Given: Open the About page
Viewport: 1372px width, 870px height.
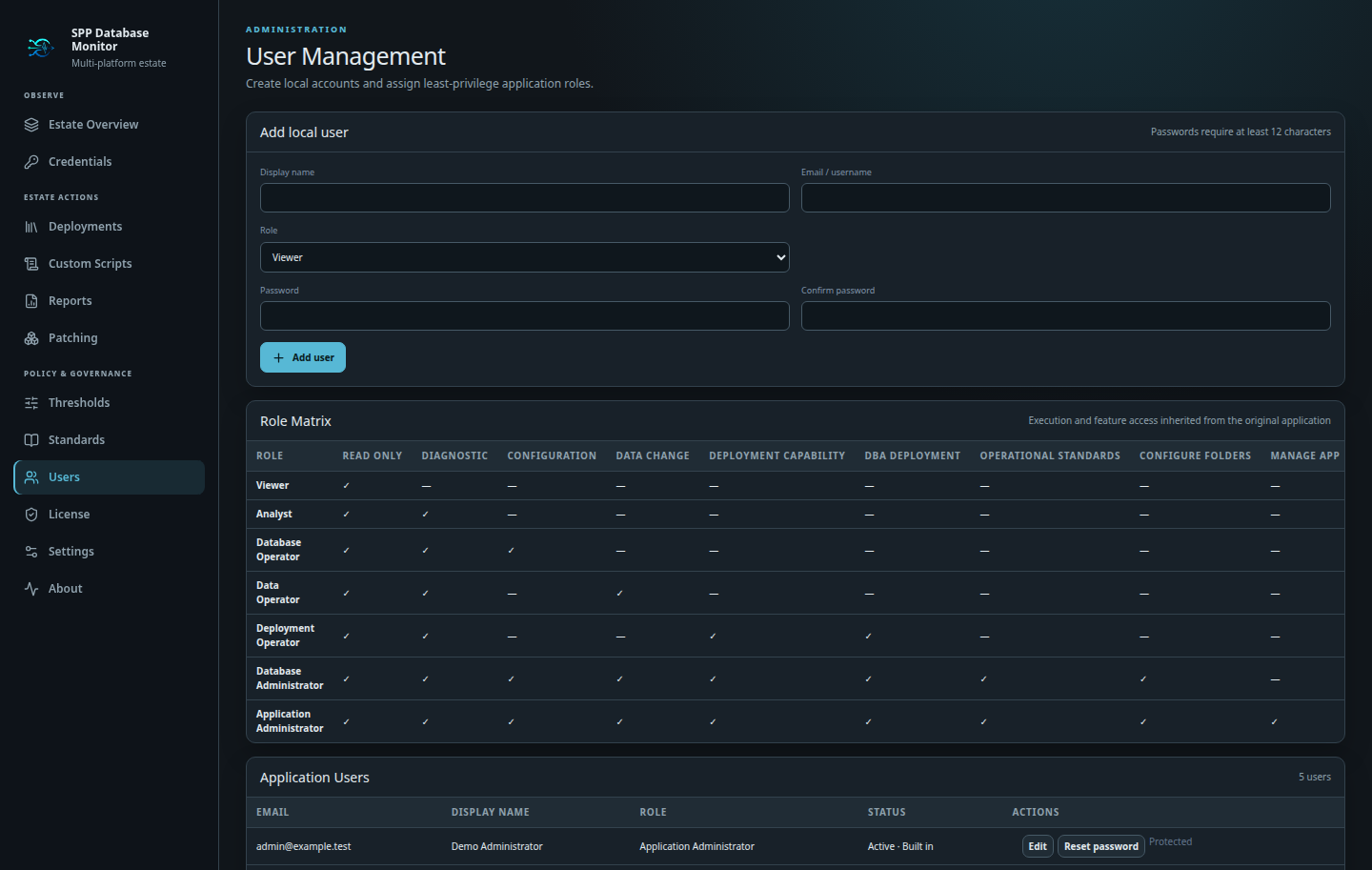Looking at the screenshot, I should click(x=109, y=589).
